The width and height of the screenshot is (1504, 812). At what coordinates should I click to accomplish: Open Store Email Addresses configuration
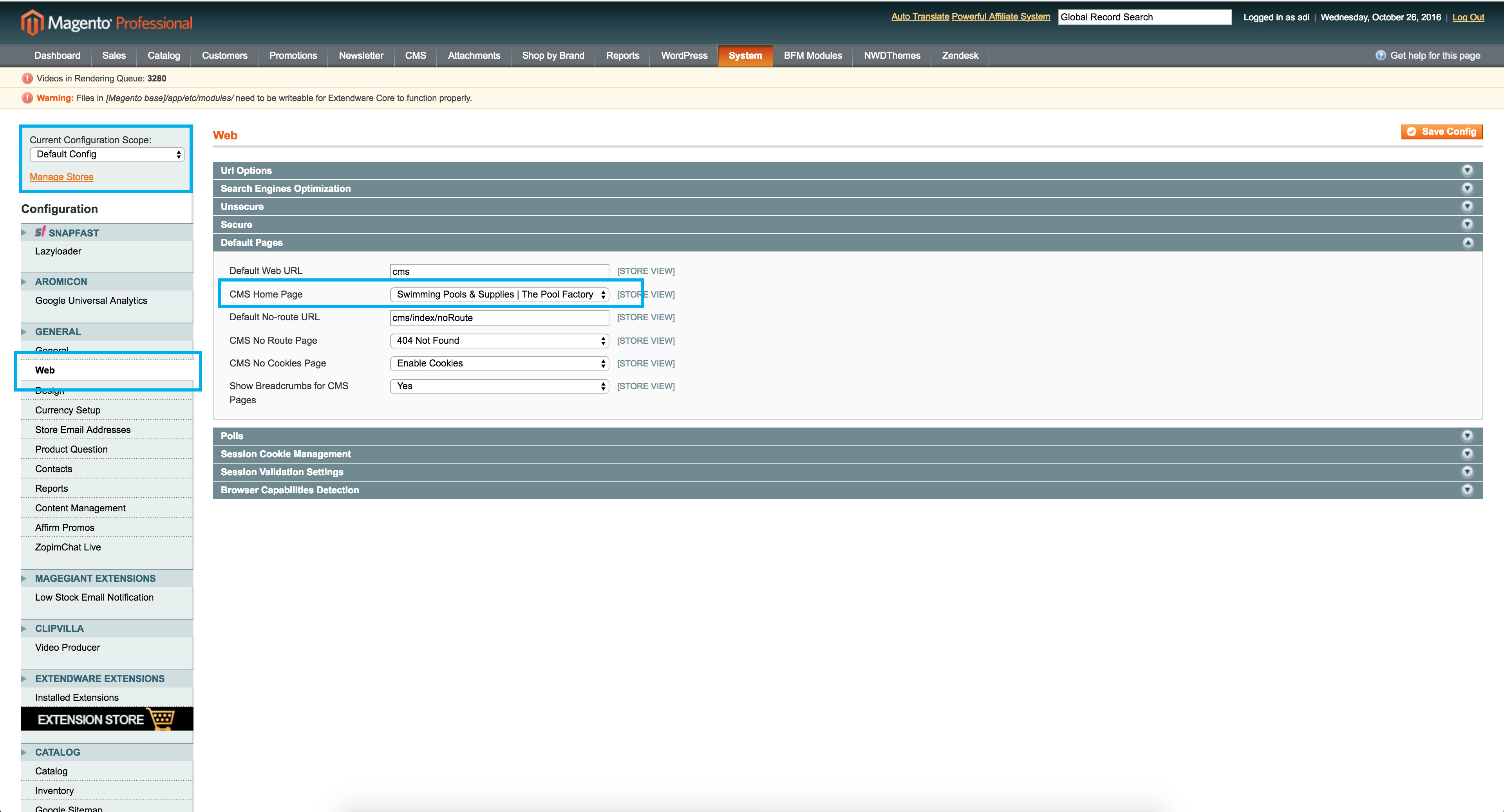[x=83, y=429]
